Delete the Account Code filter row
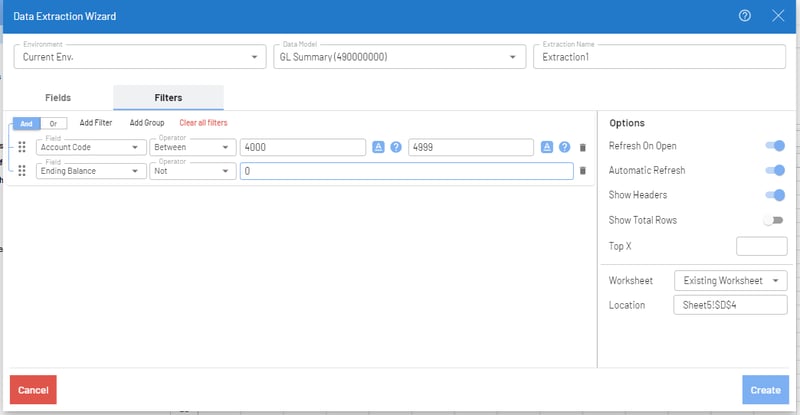The image size is (800, 415). coord(583,147)
